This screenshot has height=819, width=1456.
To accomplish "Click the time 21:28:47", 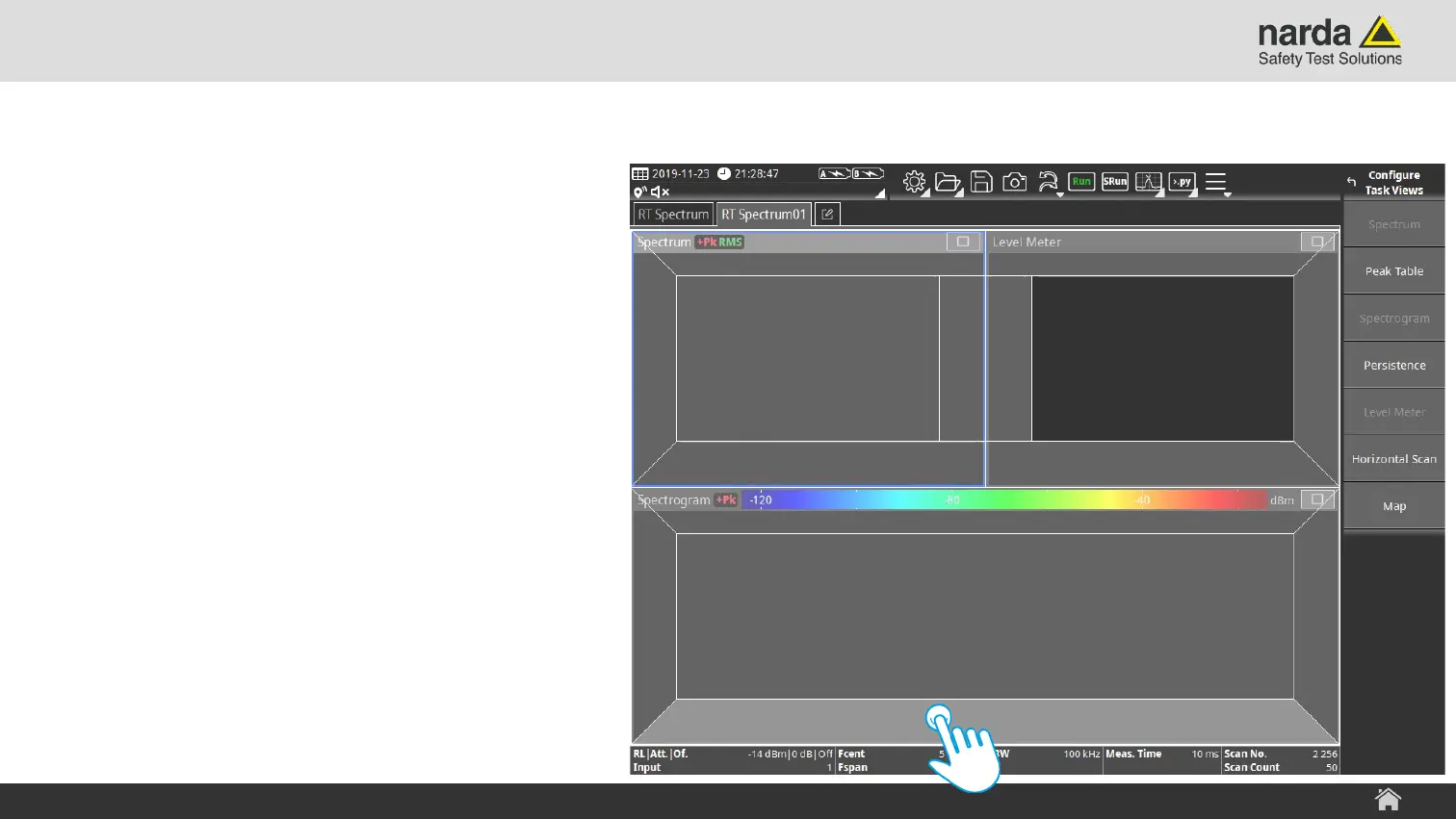I will coord(757,174).
